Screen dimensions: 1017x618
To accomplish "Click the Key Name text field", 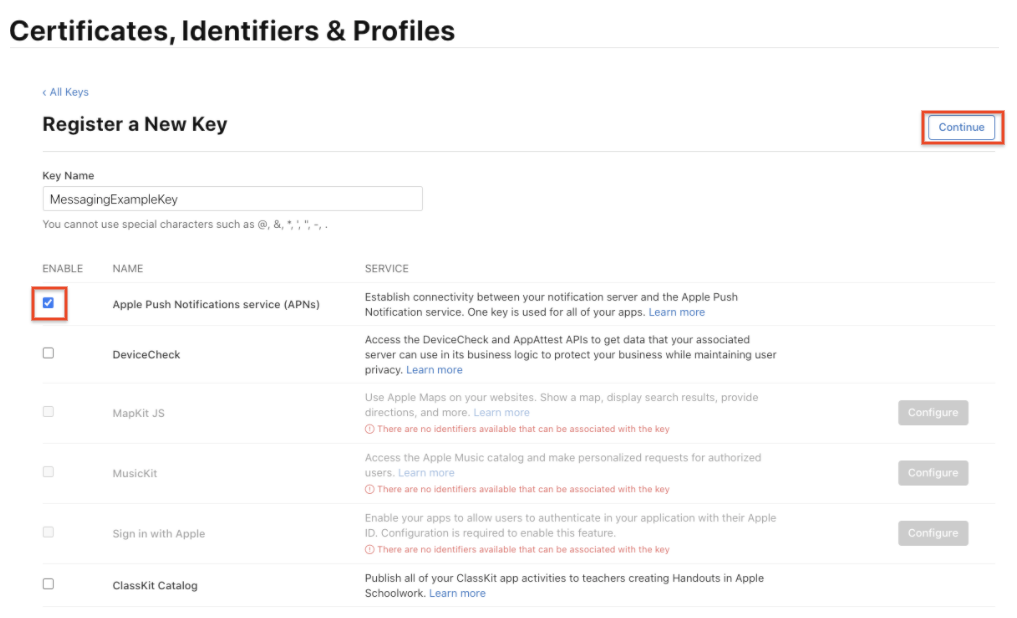I will [232, 199].
